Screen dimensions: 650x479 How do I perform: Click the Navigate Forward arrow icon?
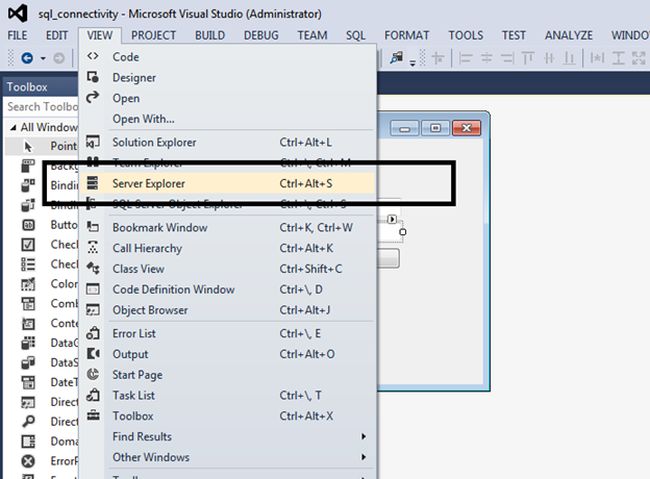(x=59, y=58)
